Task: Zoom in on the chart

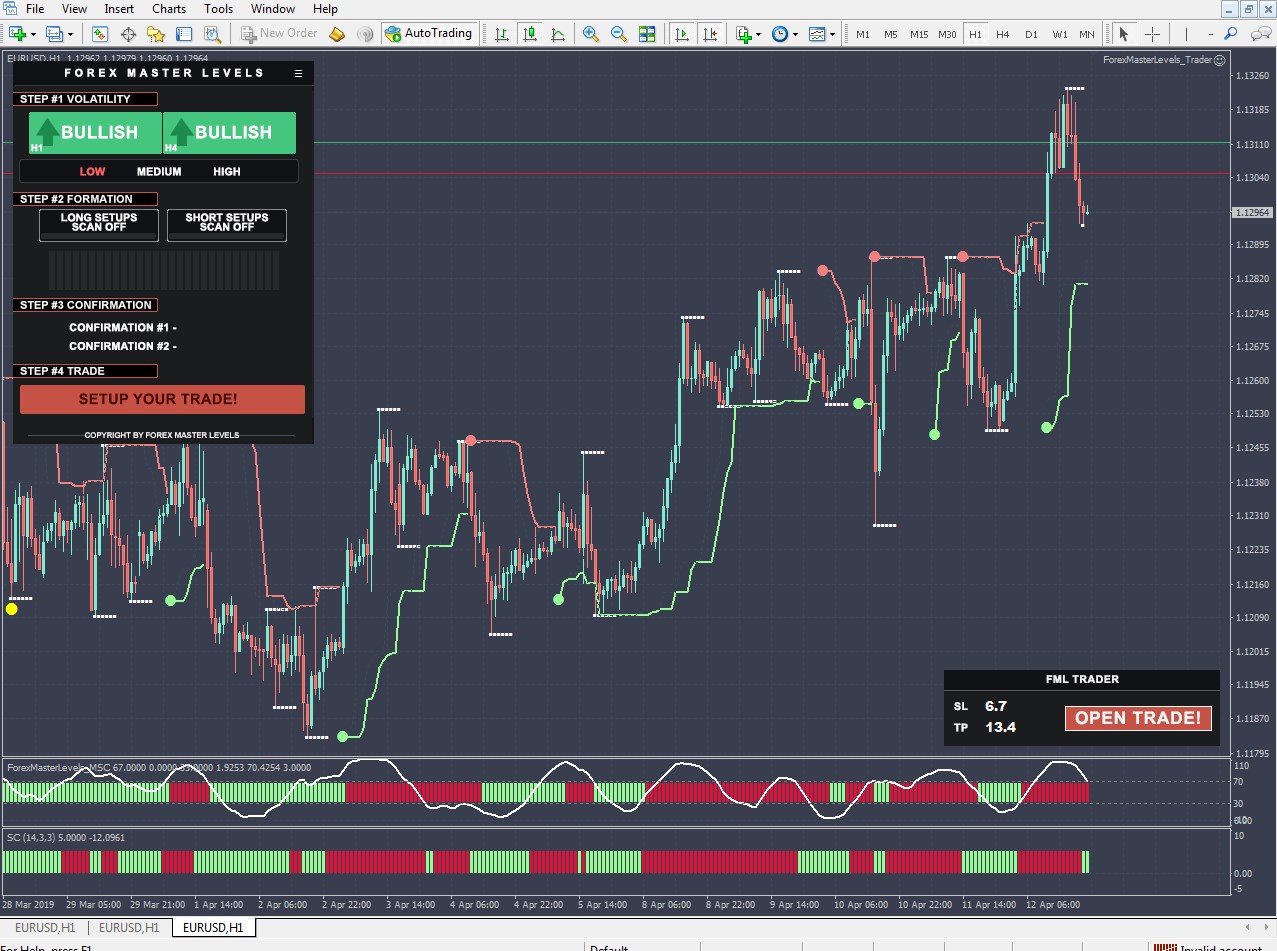Action: (591, 33)
